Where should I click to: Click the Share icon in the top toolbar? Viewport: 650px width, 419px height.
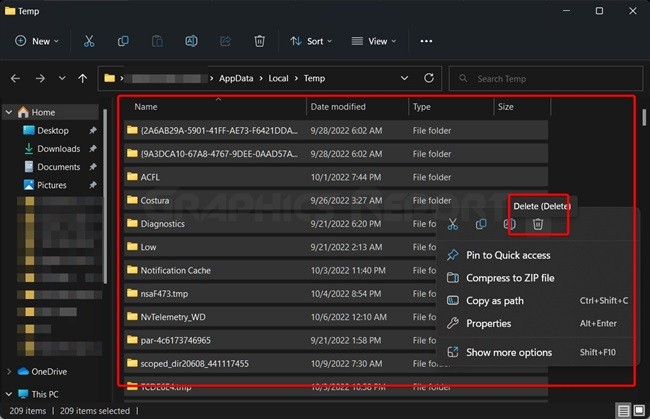(225, 41)
